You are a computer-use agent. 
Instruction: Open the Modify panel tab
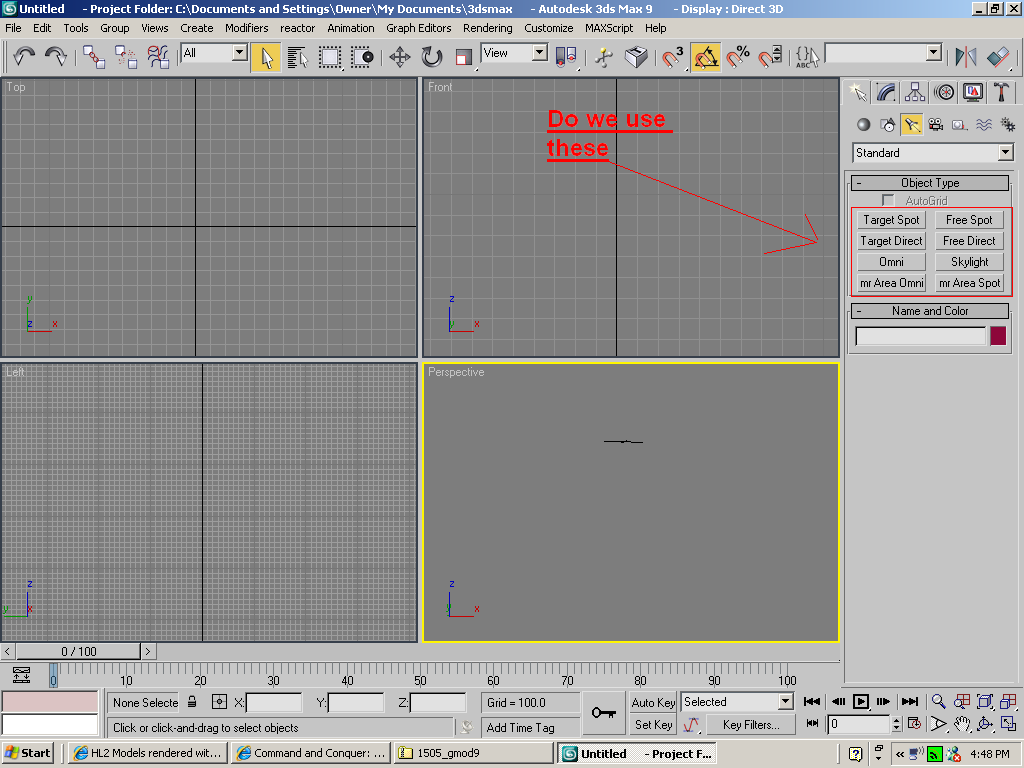(x=886, y=92)
